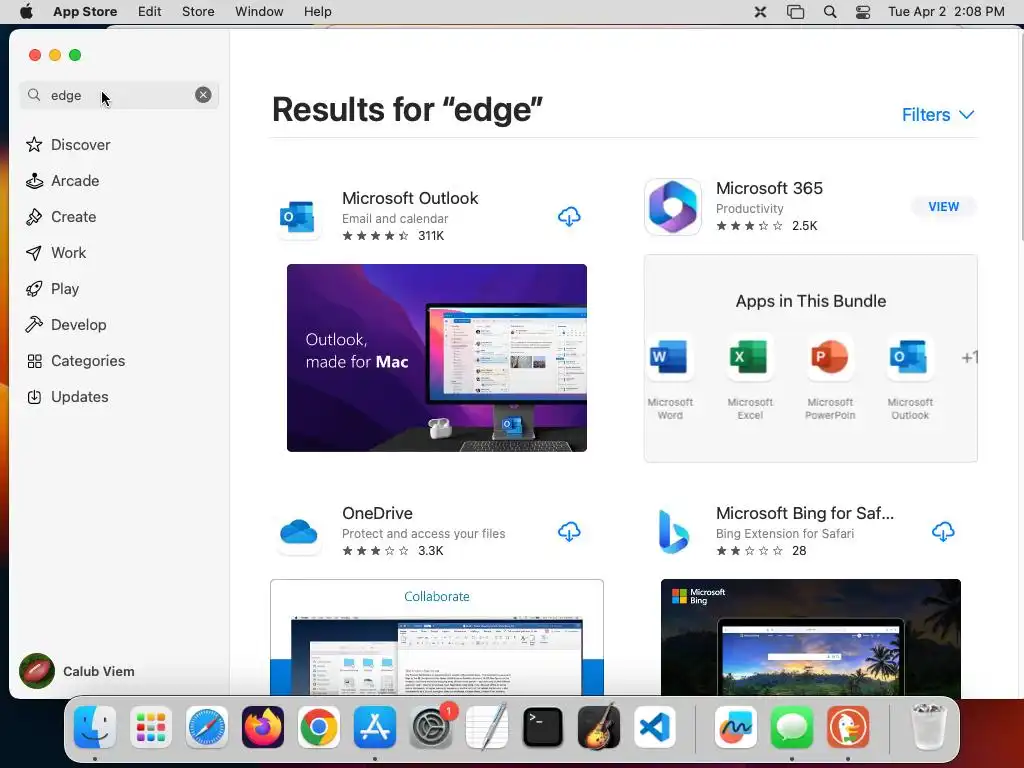The width and height of the screenshot is (1024, 768).
Task: Select Microsoft Word in the bundle
Action: click(x=669, y=377)
